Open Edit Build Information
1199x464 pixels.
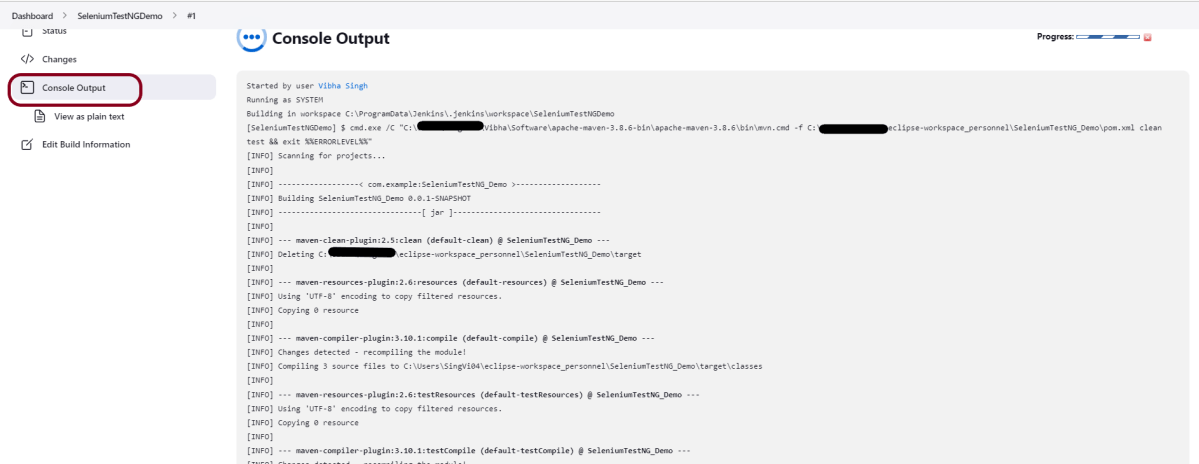[86, 145]
